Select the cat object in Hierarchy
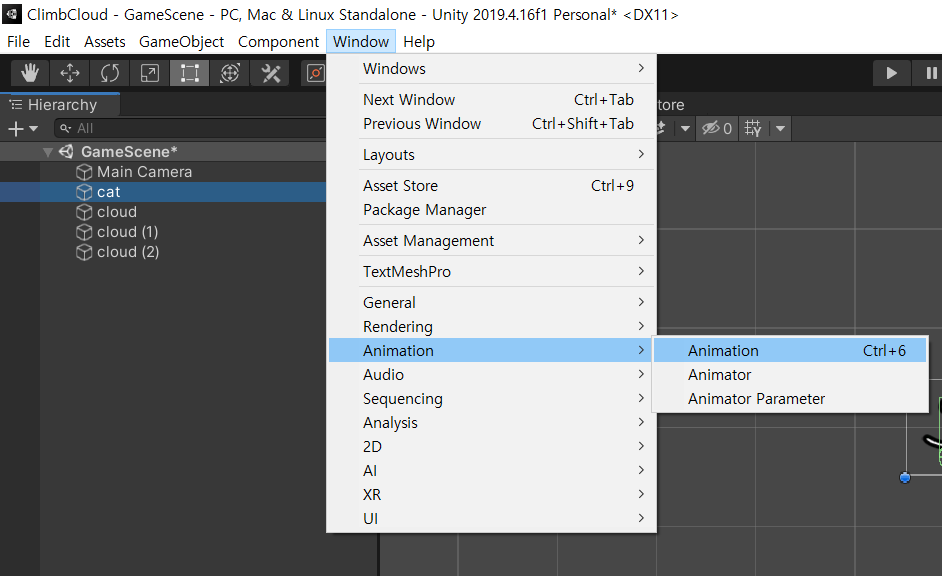 [108, 192]
